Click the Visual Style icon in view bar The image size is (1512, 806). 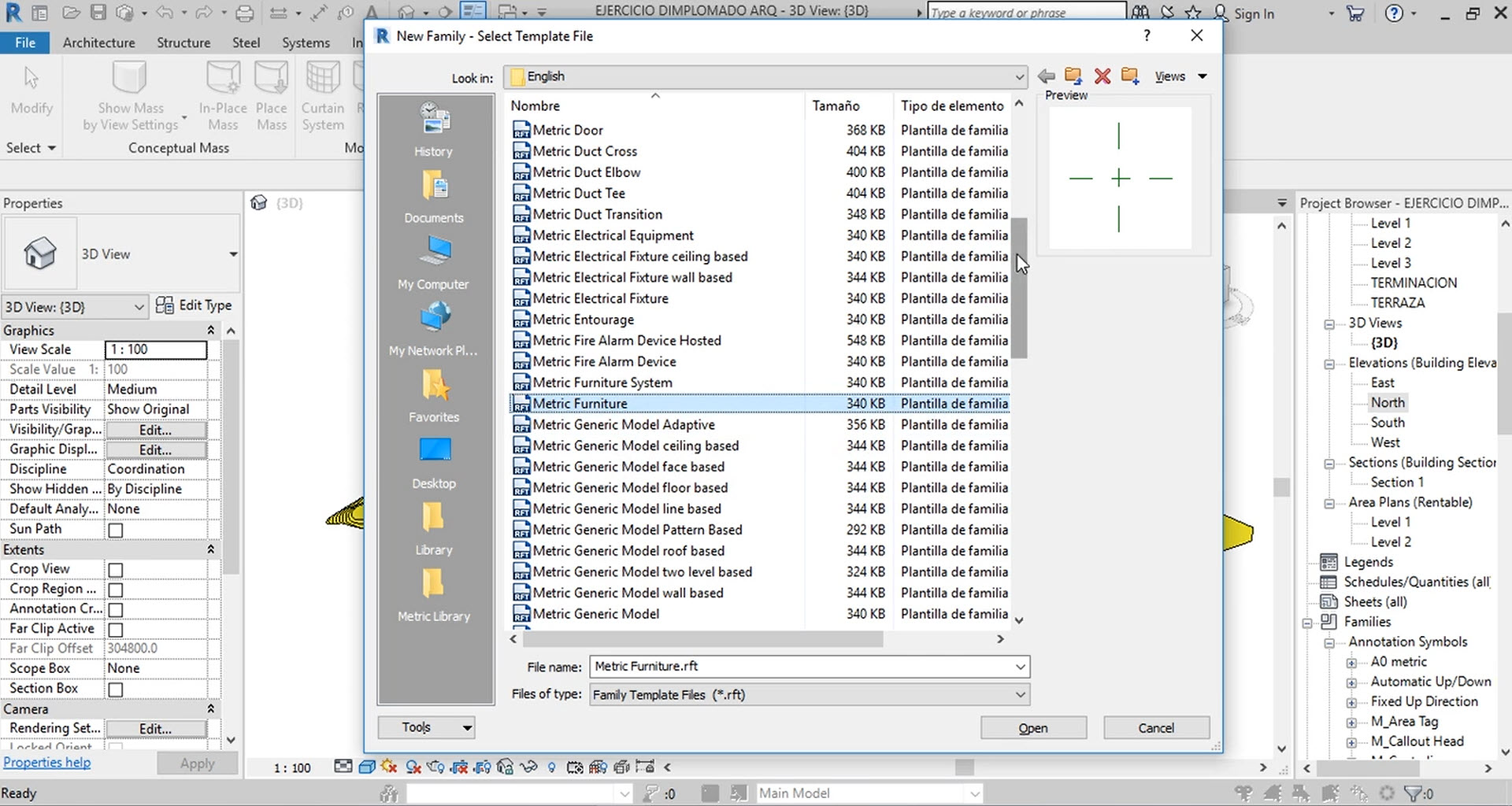click(x=366, y=767)
